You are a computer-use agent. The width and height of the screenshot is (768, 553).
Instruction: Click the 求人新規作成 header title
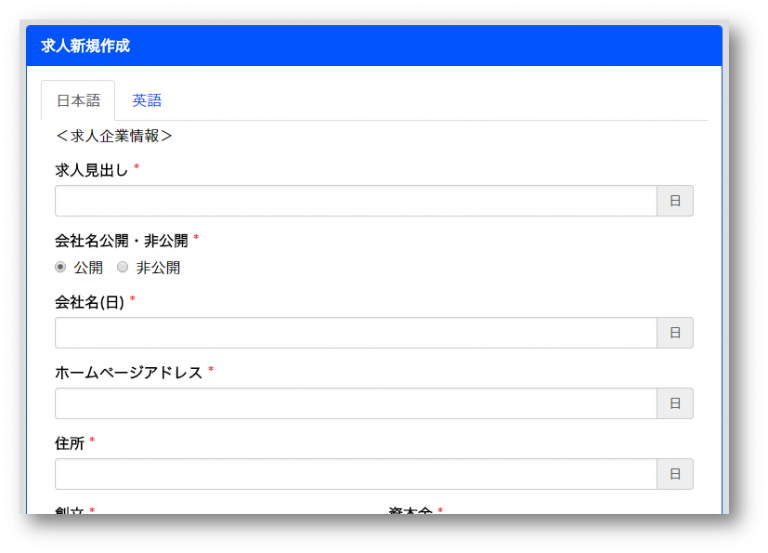point(85,46)
